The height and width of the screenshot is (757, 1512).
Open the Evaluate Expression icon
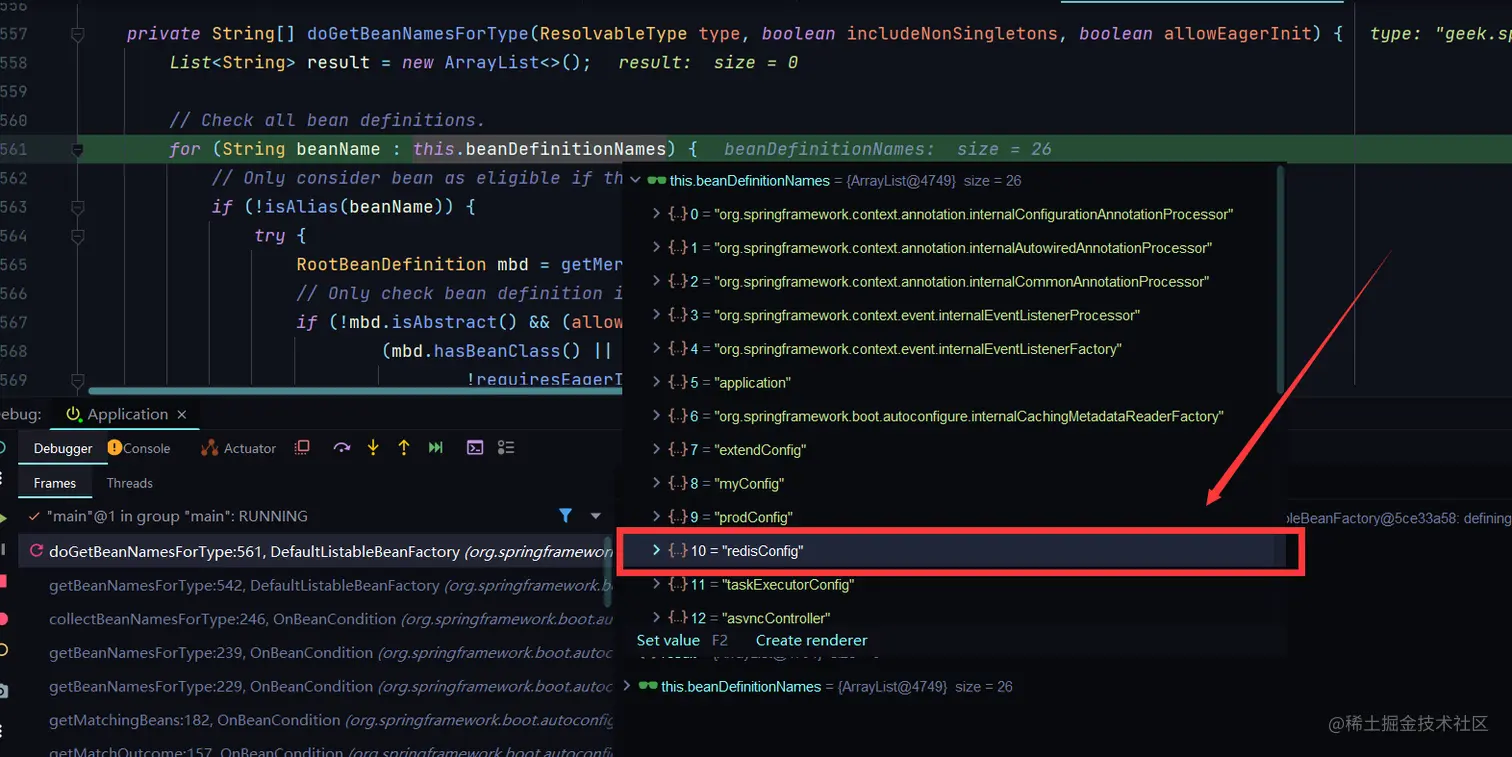[x=476, y=448]
